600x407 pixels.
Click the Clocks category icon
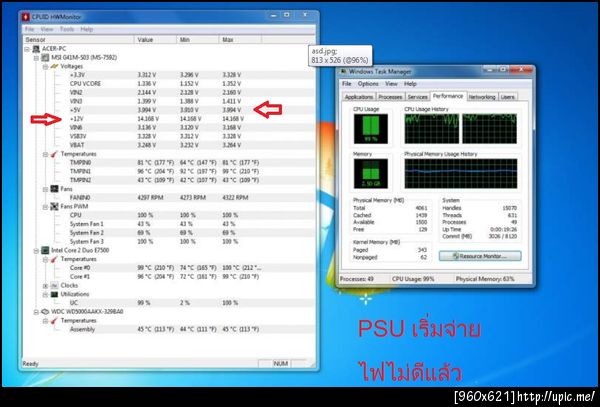54,285
